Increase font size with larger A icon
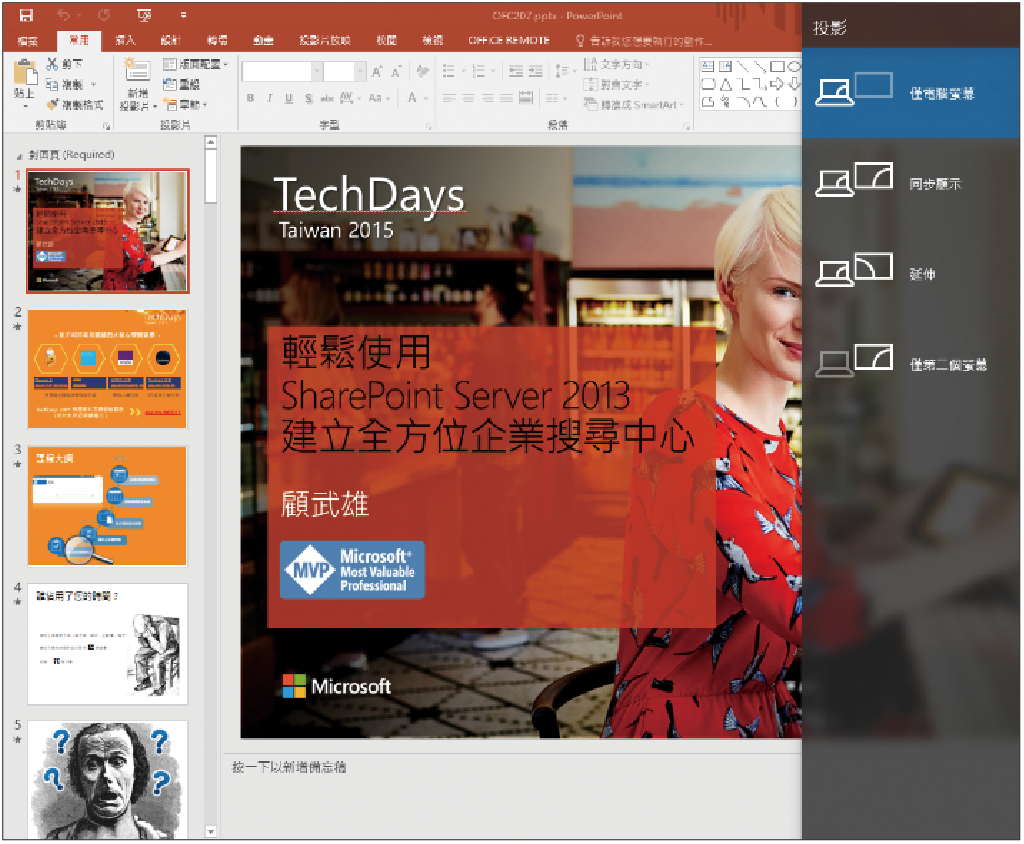Image resolution: width=1024 pixels, height=844 pixels. click(377, 72)
